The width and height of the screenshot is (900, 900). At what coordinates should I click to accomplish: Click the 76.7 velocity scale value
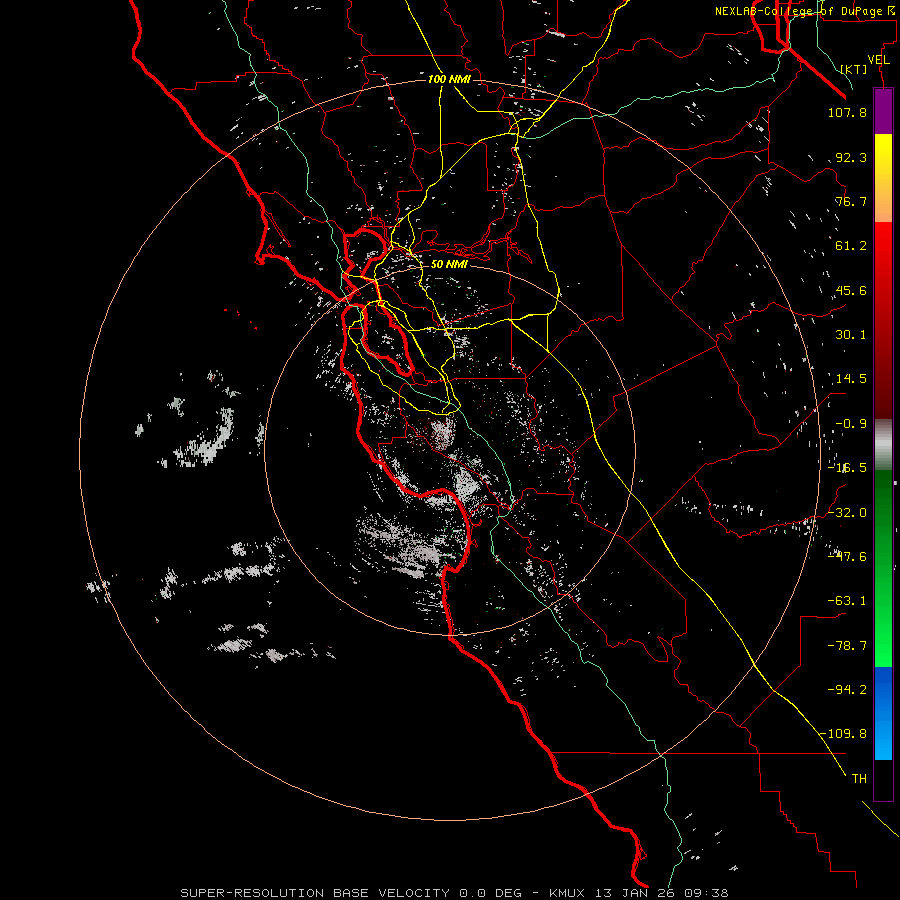coord(851,201)
